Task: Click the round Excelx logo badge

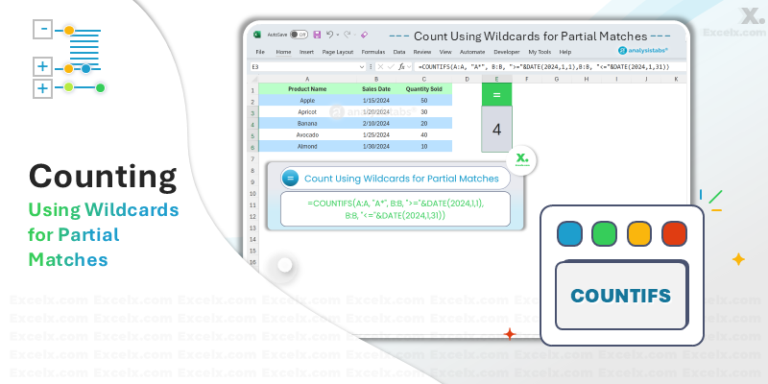Action: click(522, 160)
